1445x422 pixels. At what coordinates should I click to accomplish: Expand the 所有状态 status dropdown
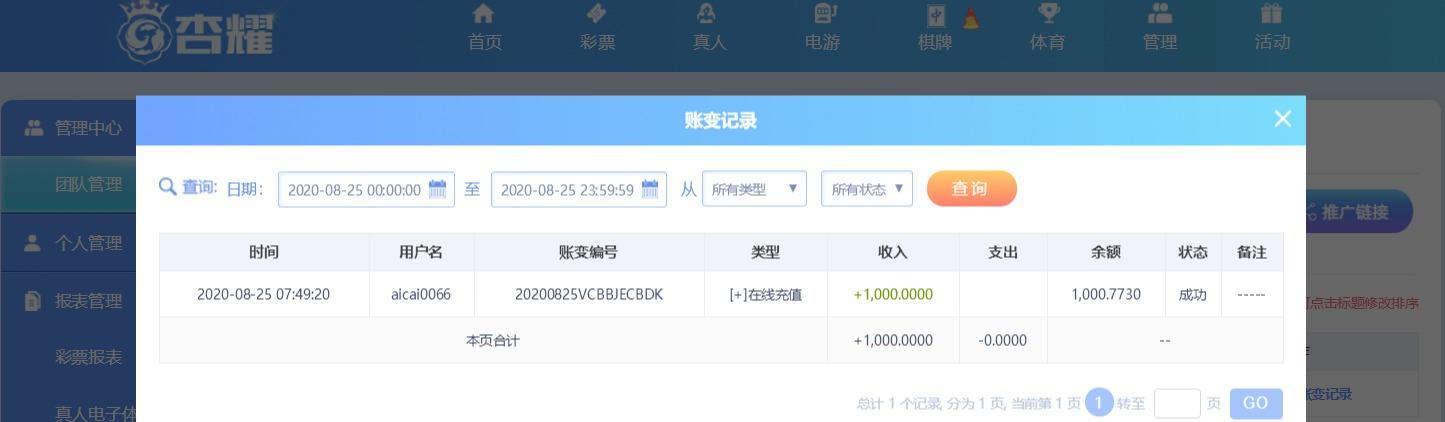(x=867, y=189)
